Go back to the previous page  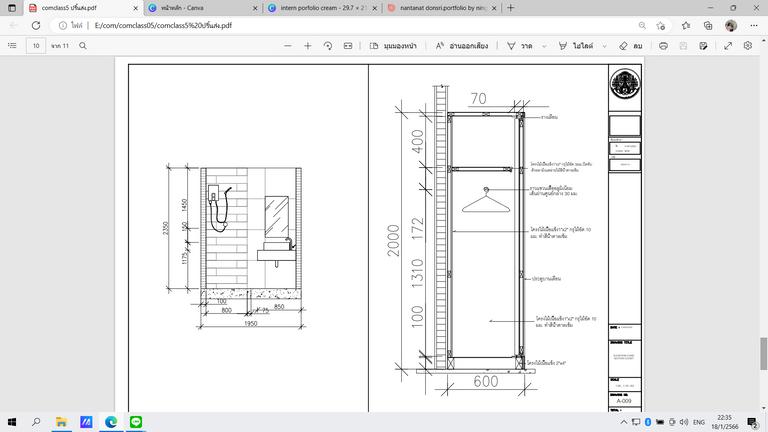click(14, 25)
